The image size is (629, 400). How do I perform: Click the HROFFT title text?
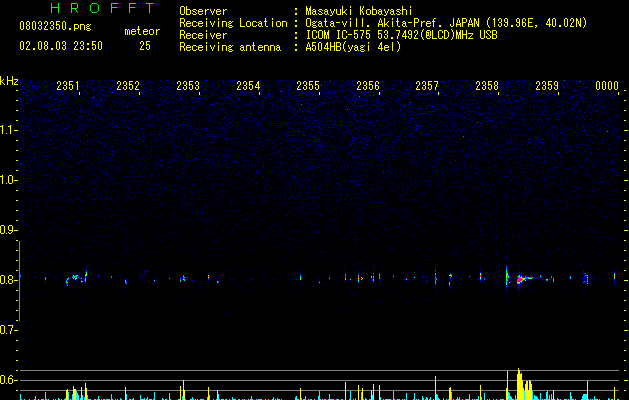coord(102,8)
